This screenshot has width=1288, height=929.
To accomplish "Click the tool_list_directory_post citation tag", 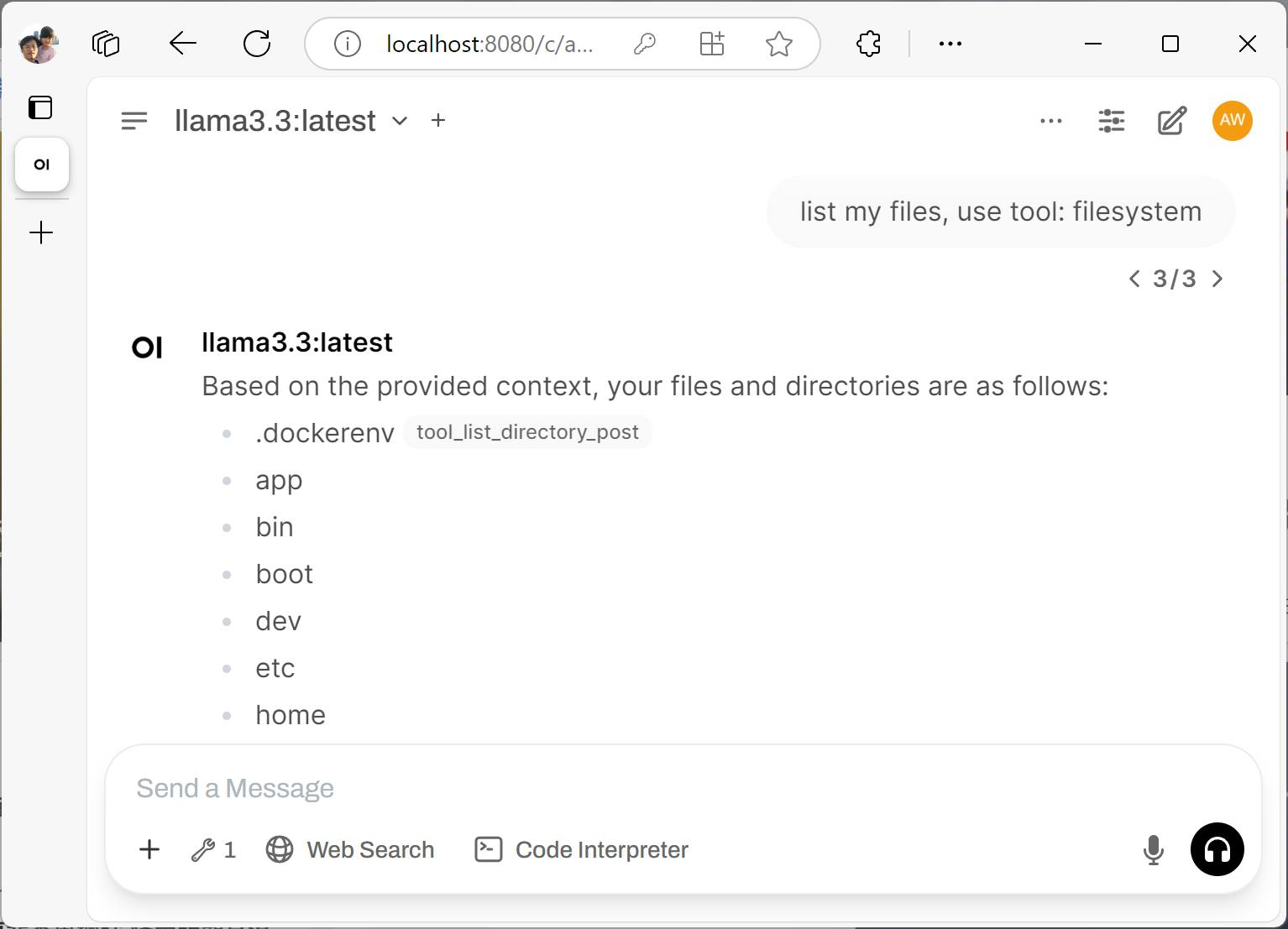I will point(527,432).
